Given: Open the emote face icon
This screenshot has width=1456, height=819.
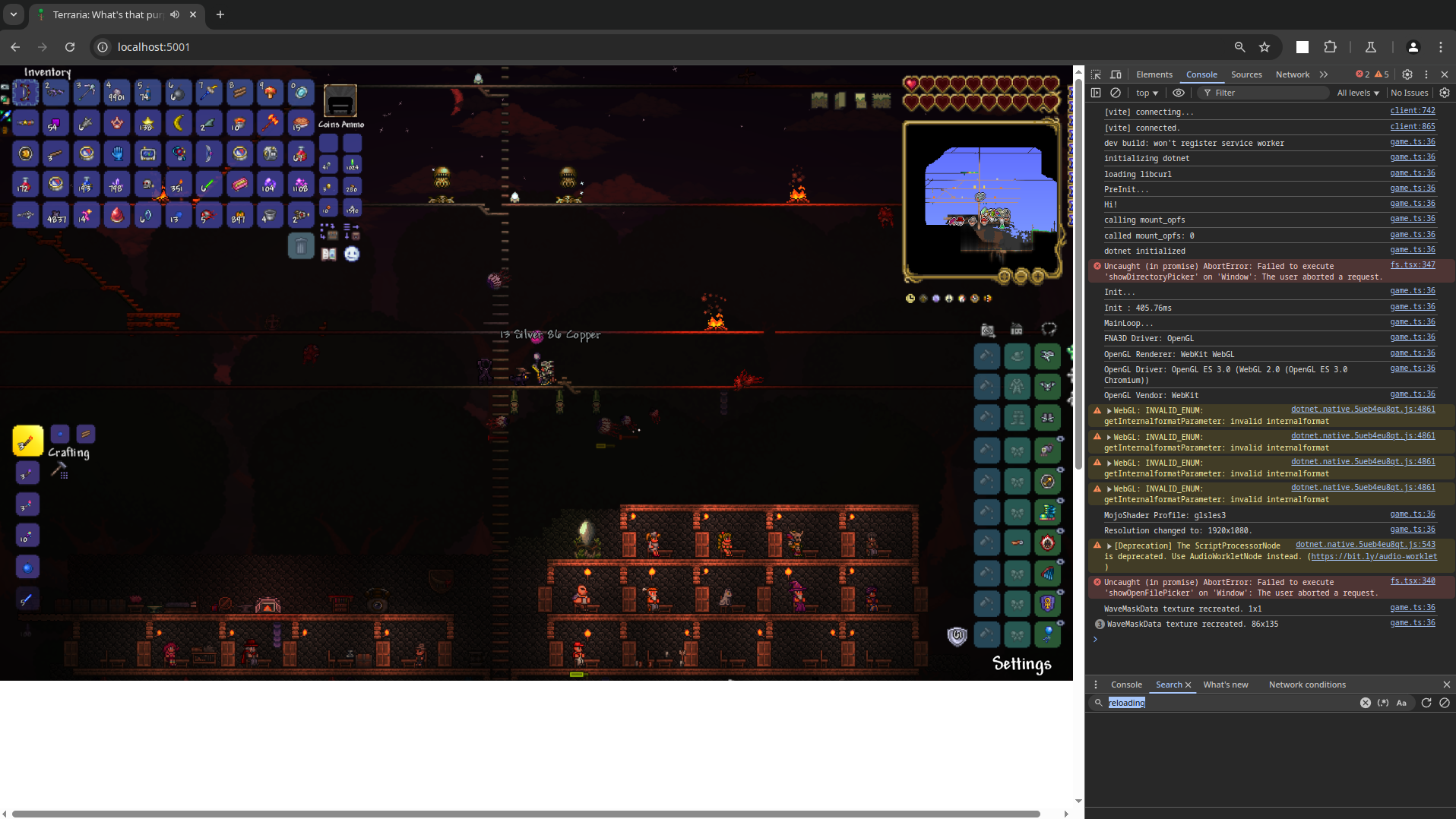Looking at the screenshot, I should coord(352,254).
